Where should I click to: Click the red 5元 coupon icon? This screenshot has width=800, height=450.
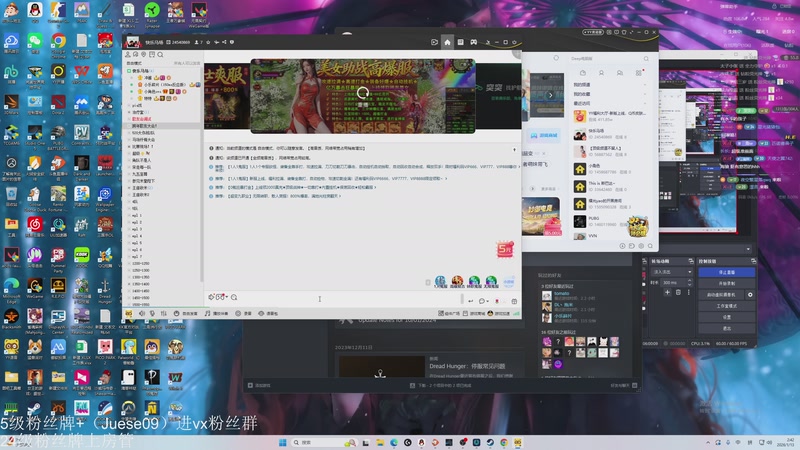coord(505,249)
